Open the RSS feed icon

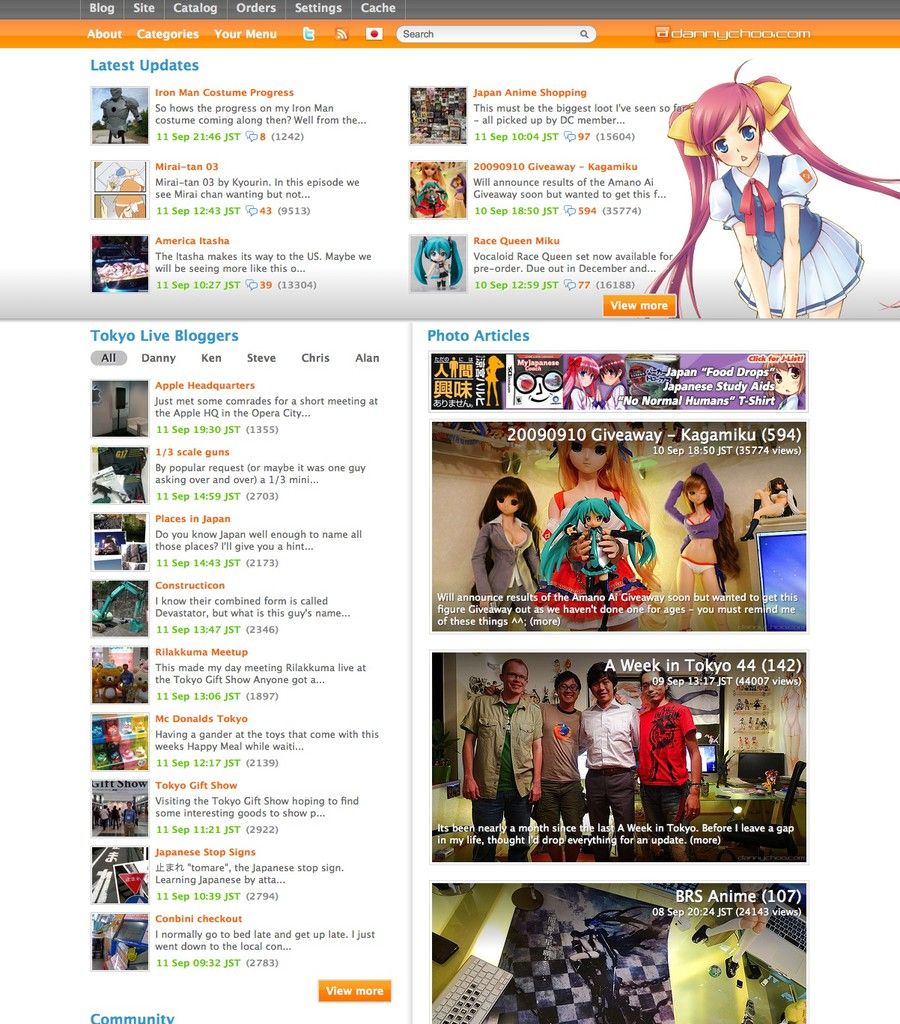click(342, 34)
